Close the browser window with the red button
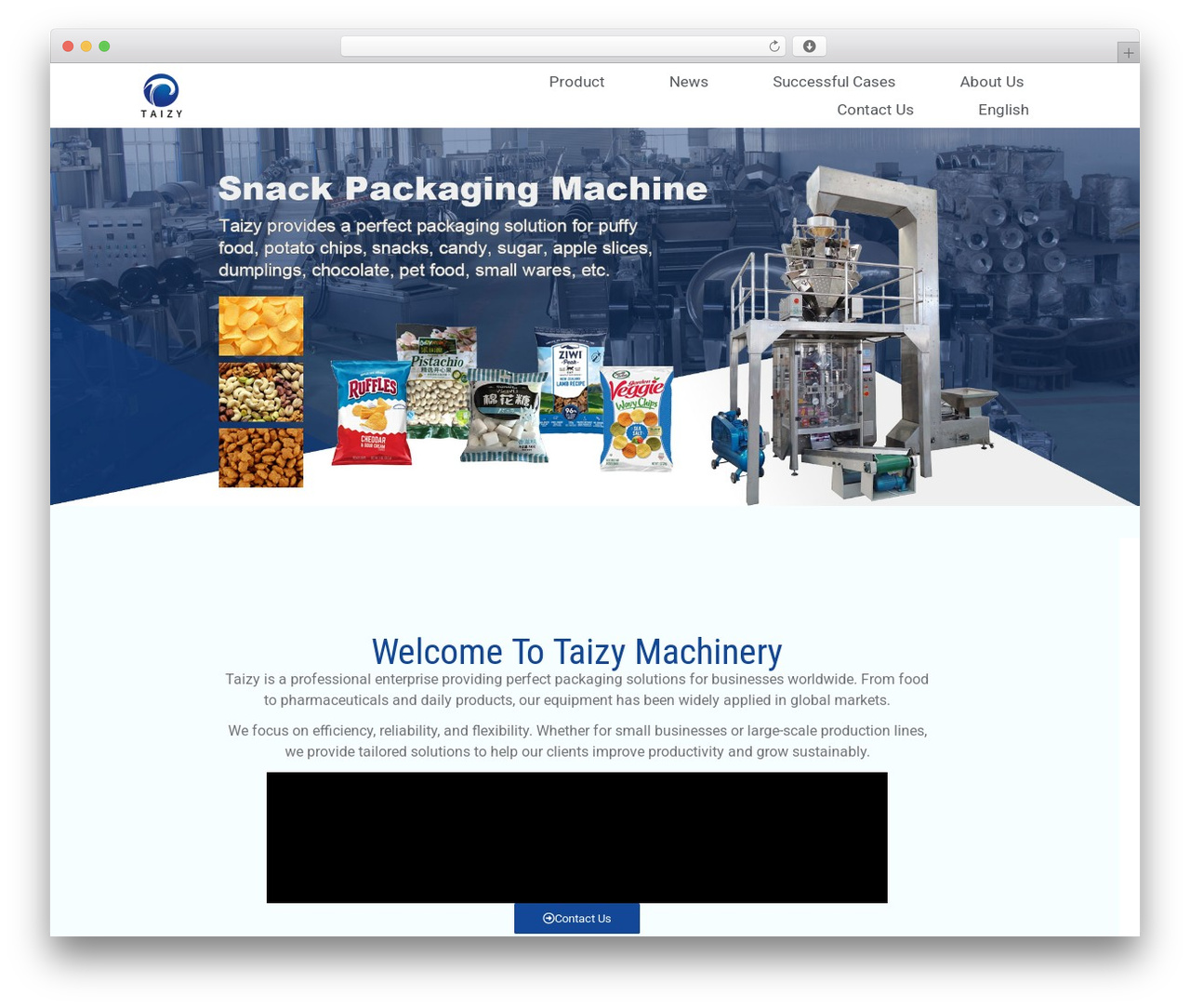The image size is (1190, 1008). (68, 46)
